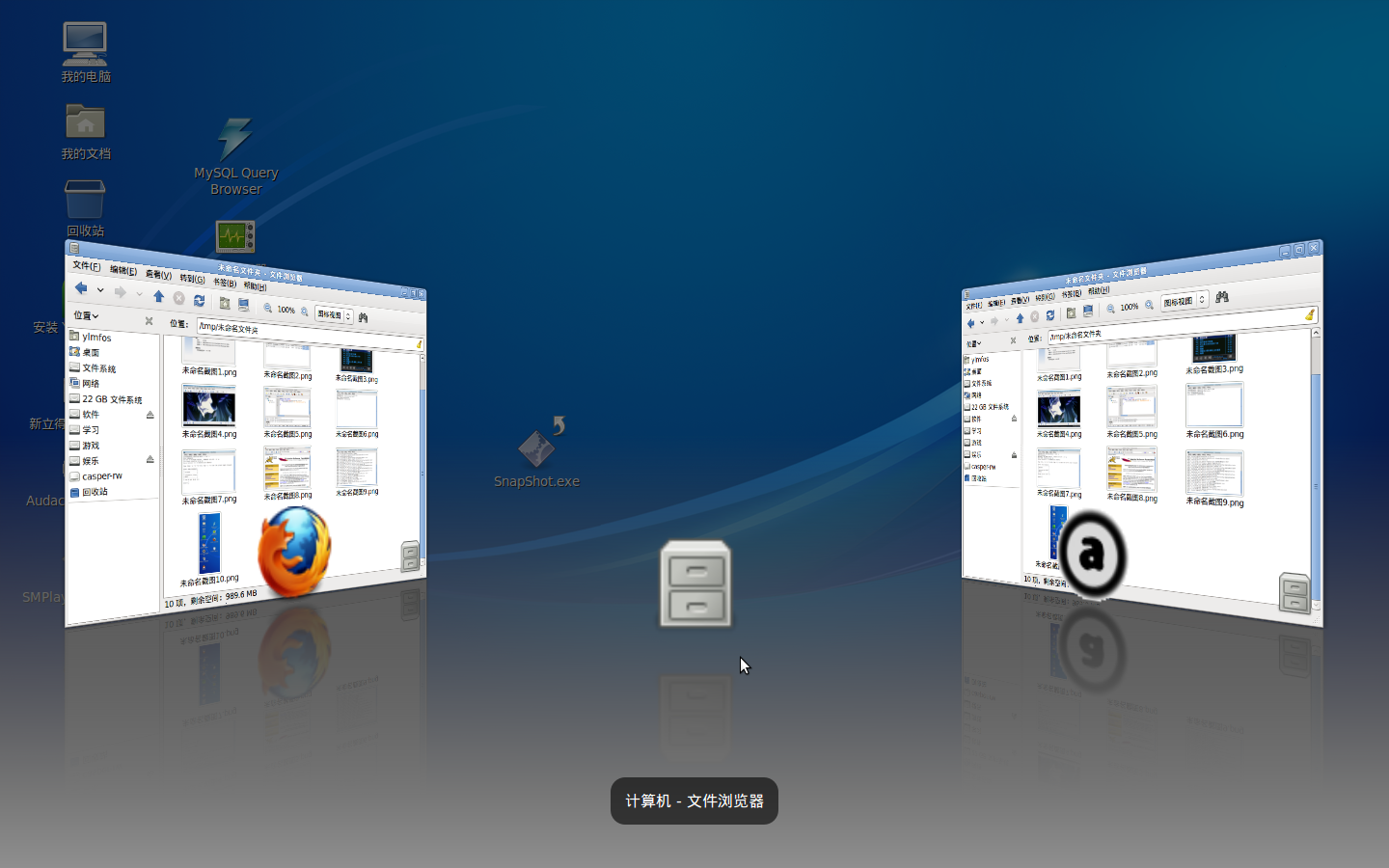Select casper-rw in the Firefox-badged window sidebar
This screenshot has width=1389, height=868.
click(96, 476)
